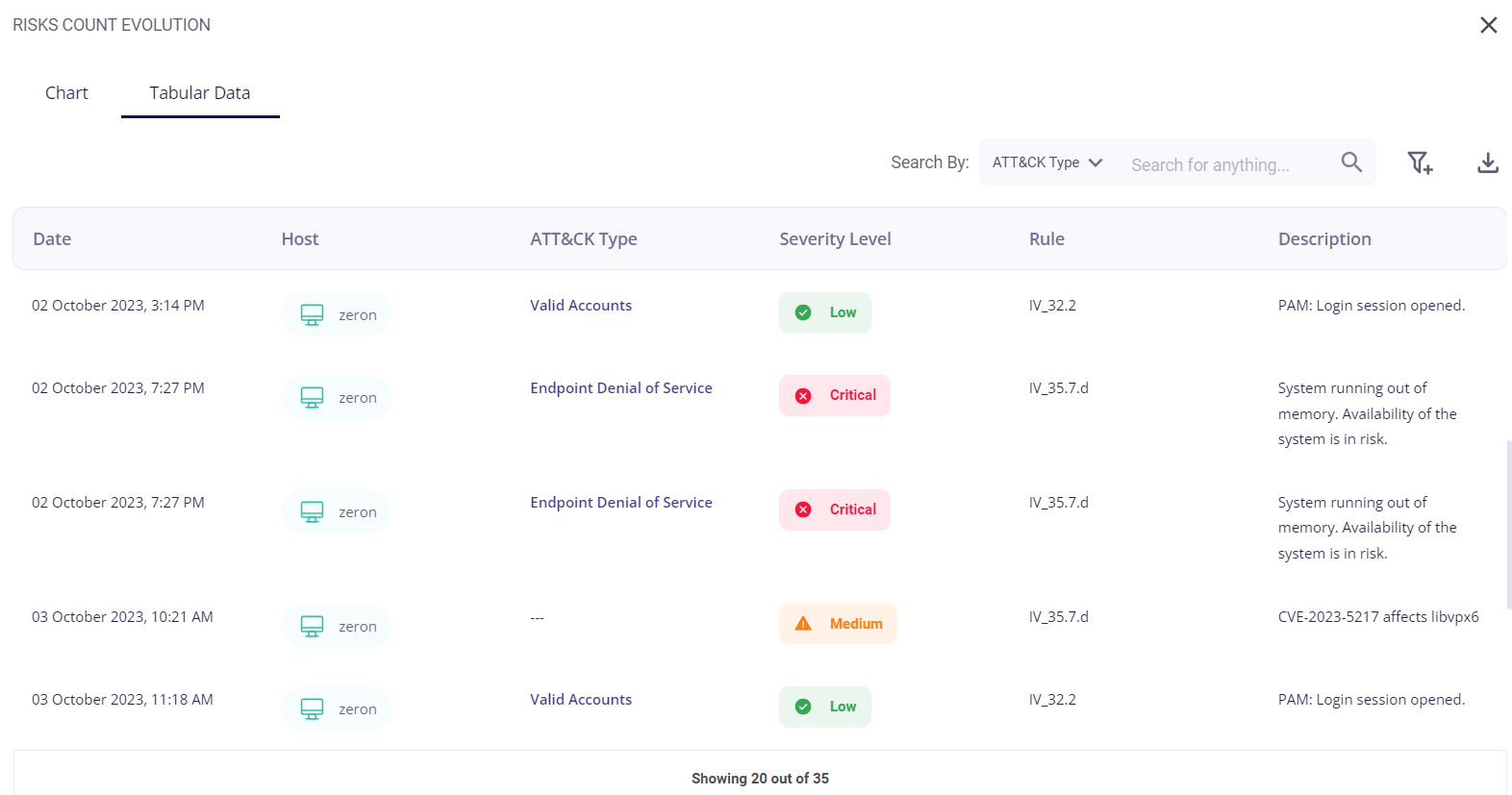Click the RISKS COUNT EVOLUTION title
Image resolution: width=1512 pixels, height=795 pixels.
tap(112, 25)
